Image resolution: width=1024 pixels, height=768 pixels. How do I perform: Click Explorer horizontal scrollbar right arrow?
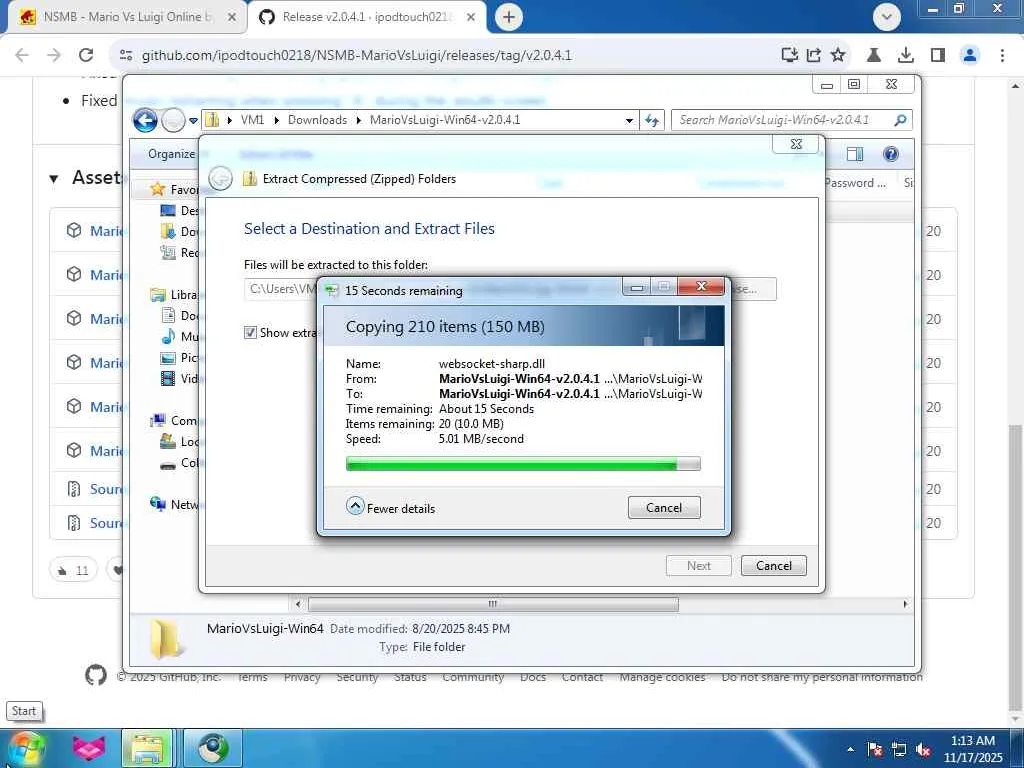[905, 604]
